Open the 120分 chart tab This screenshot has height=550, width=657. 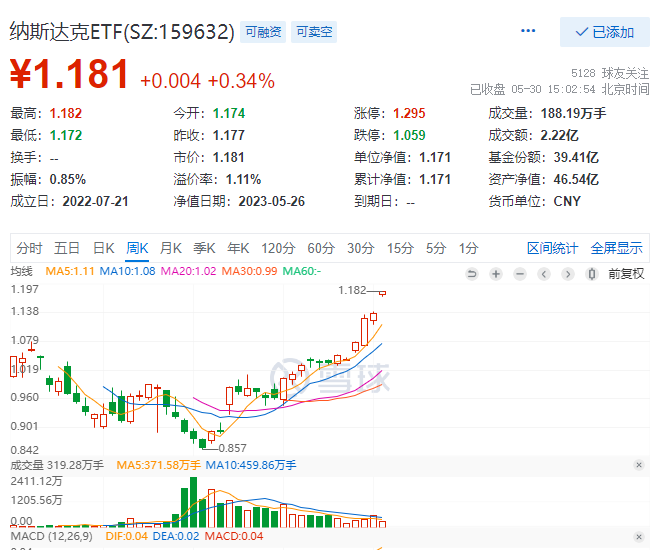point(278,248)
